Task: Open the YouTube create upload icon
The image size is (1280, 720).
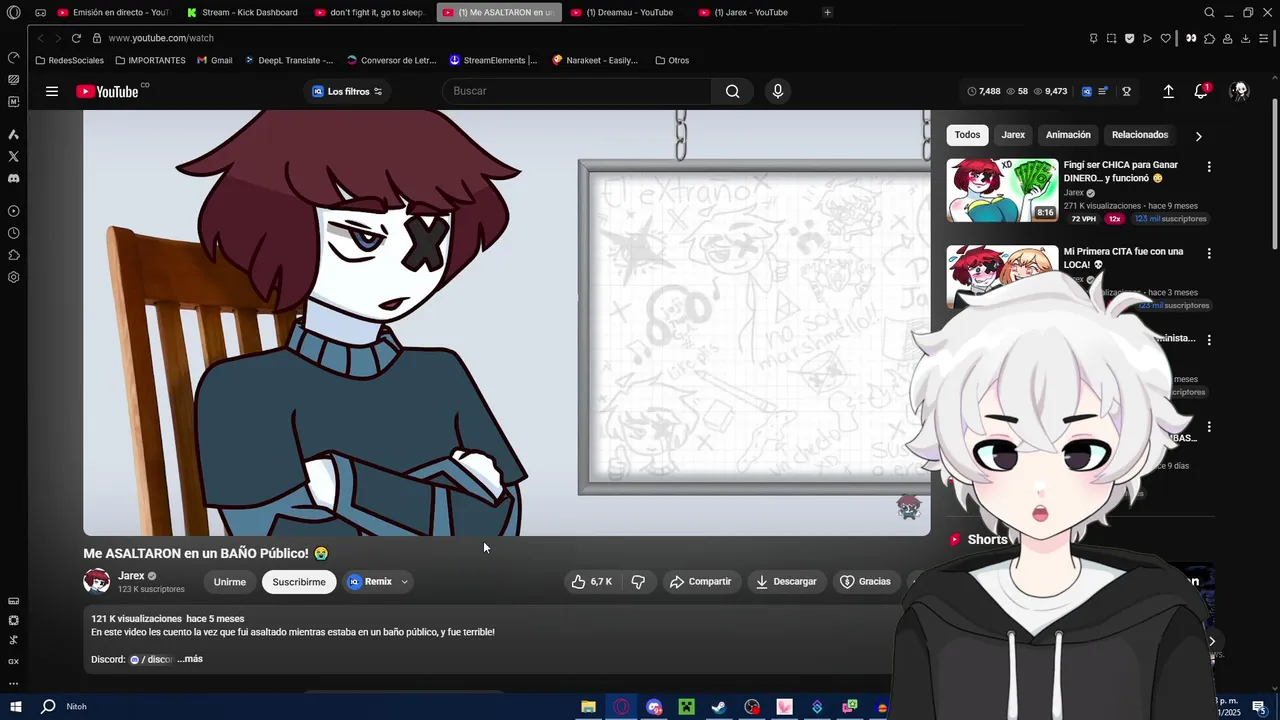Action: click(1168, 91)
